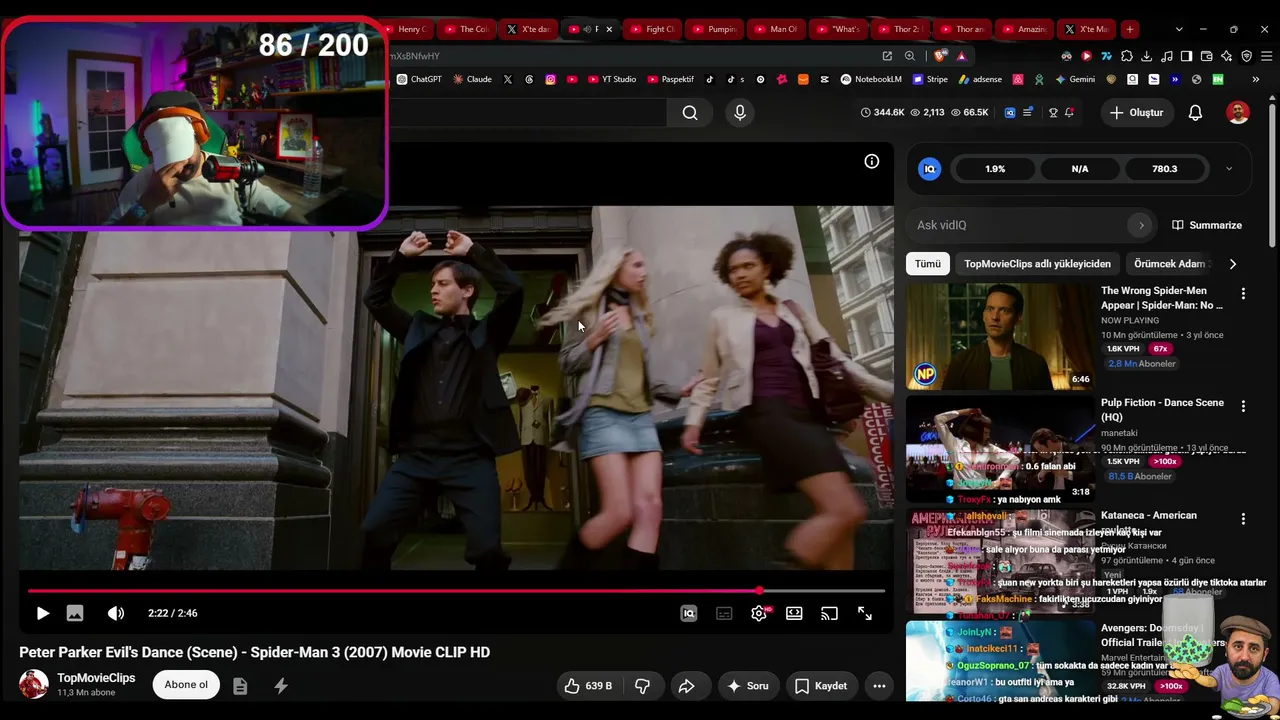Open the Gemini bookmark
1280x720 pixels.
(1075, 79)
